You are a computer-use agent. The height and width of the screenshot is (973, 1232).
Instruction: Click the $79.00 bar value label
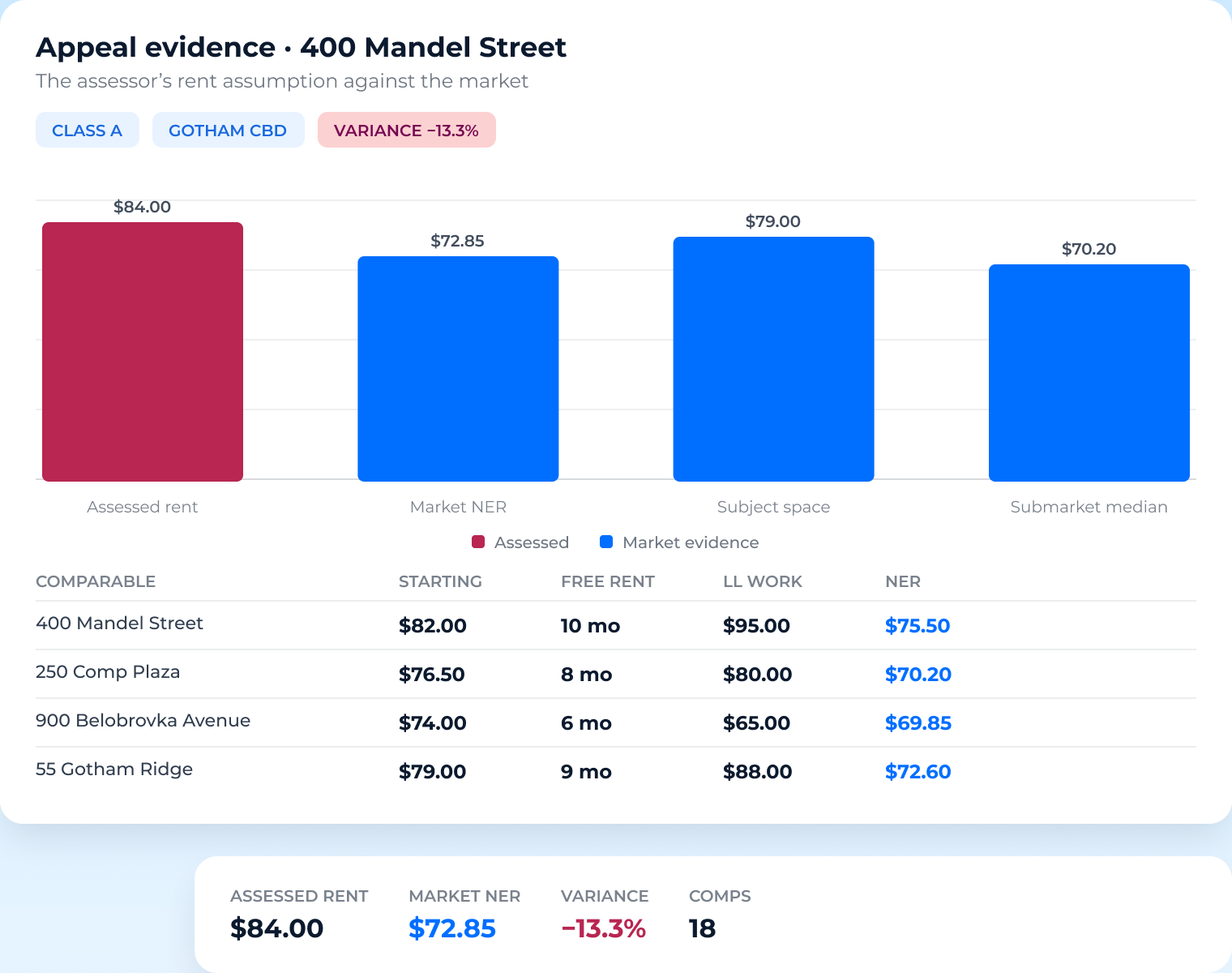click(x=773, y=221)
